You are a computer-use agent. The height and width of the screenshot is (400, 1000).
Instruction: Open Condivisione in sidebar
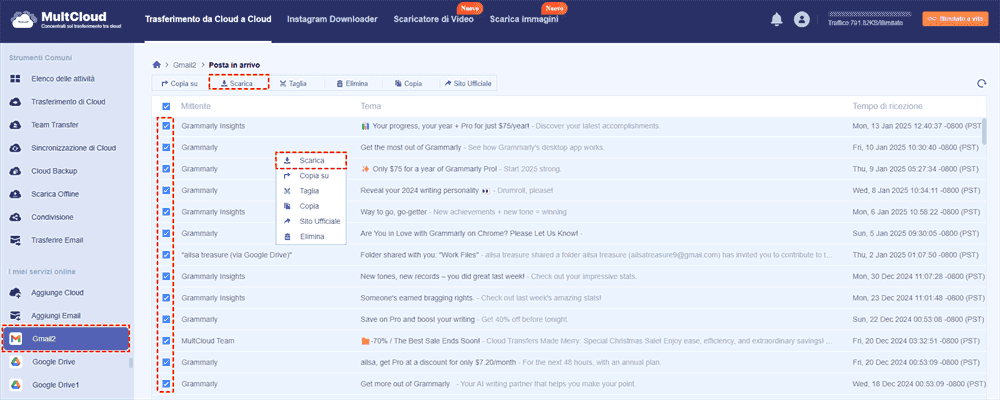(52, 217)
